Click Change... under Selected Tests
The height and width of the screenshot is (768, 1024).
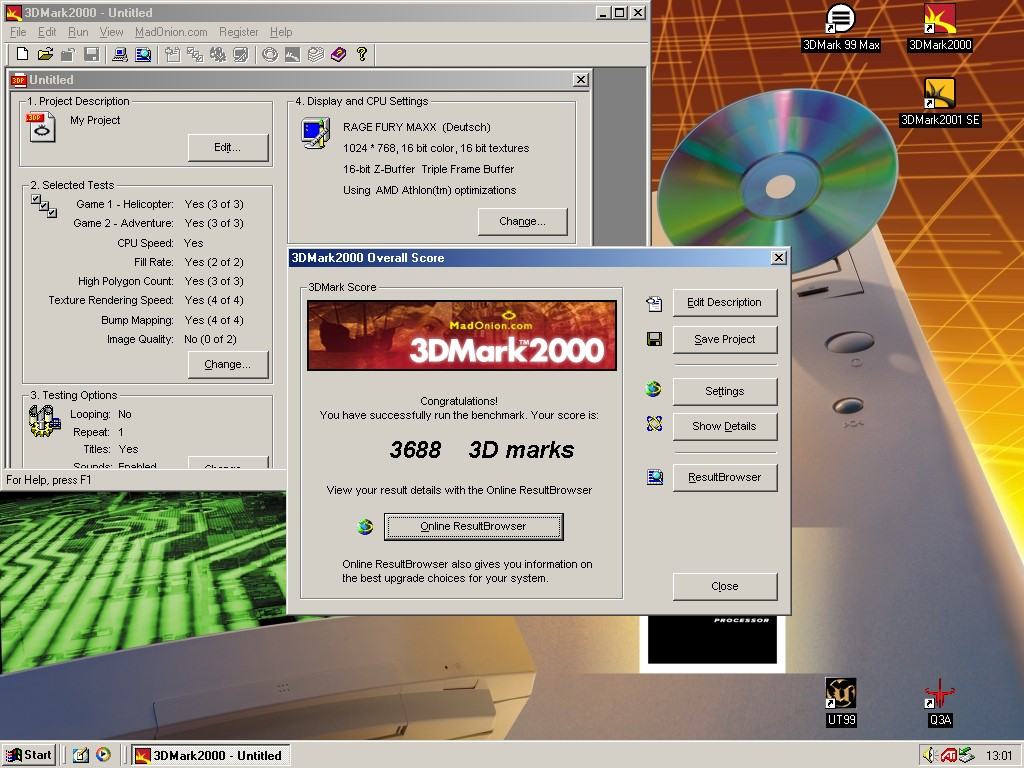pos(228,364)
